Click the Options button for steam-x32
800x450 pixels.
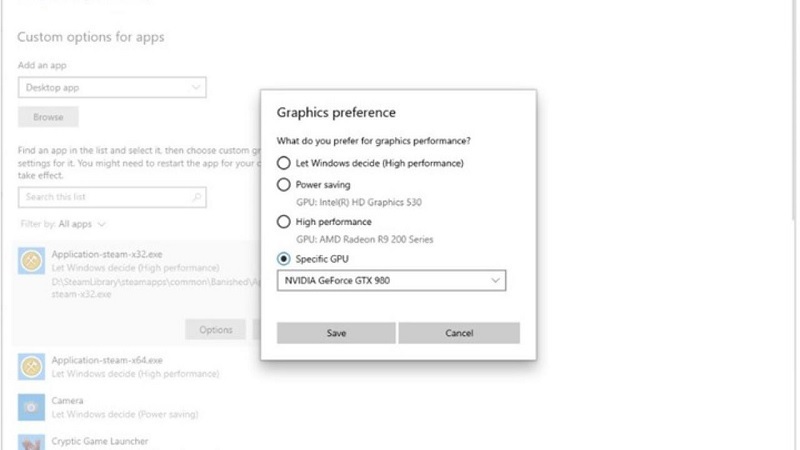215,329
